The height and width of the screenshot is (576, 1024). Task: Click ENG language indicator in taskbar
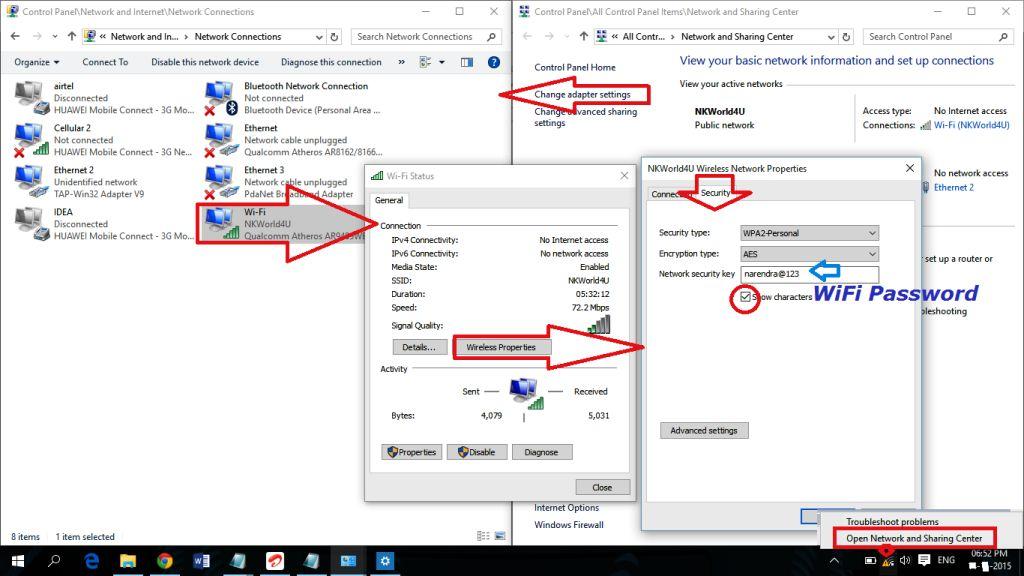(946, 560)
